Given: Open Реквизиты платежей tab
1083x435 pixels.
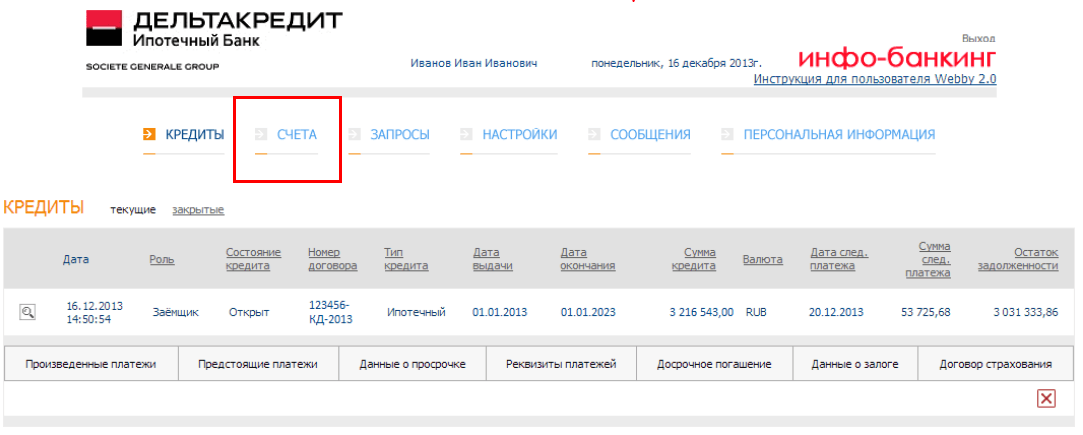Looking at the screenshot, I should point(561,364).
